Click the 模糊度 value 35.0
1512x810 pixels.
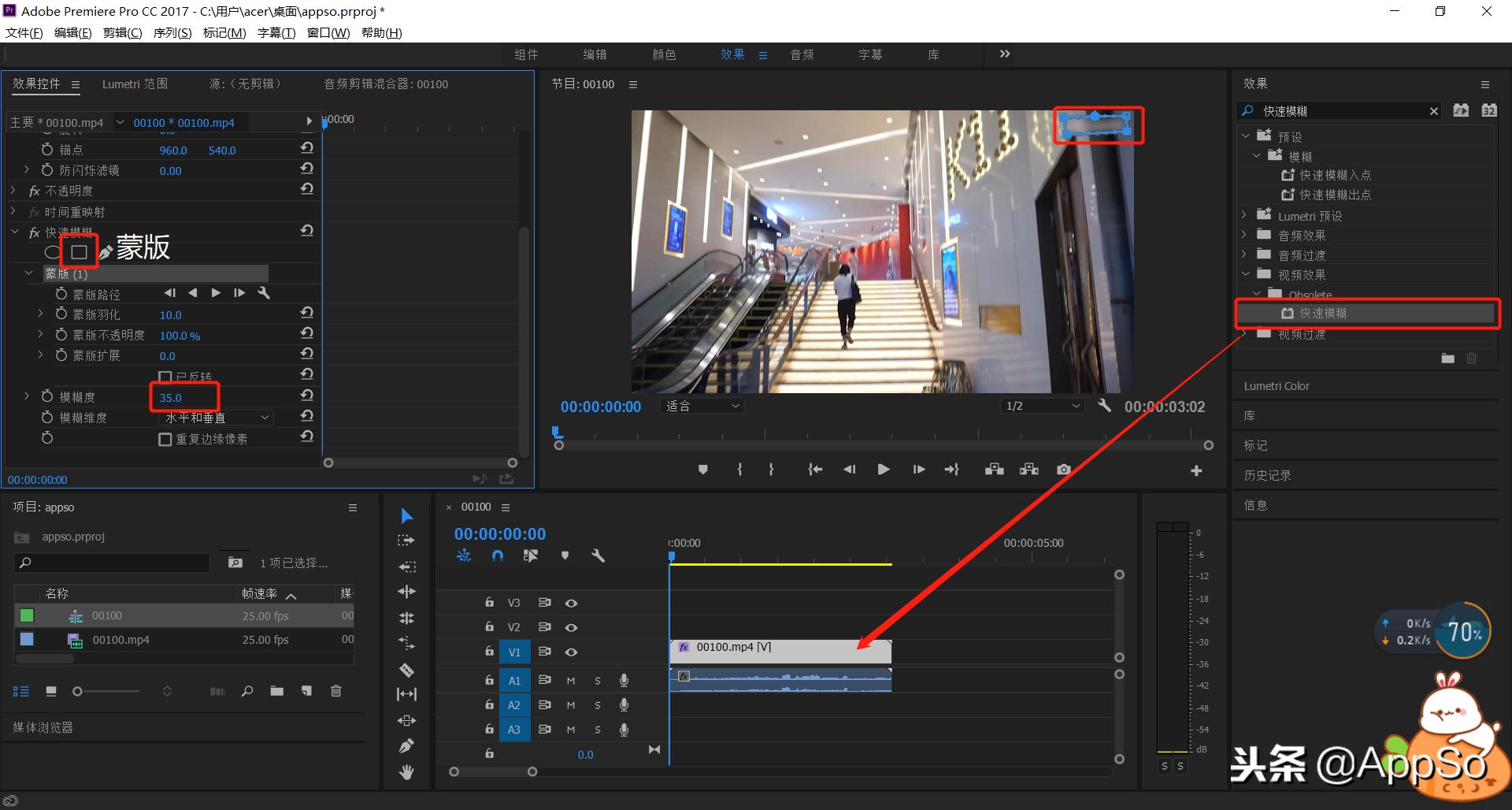(x=171, y=398)
